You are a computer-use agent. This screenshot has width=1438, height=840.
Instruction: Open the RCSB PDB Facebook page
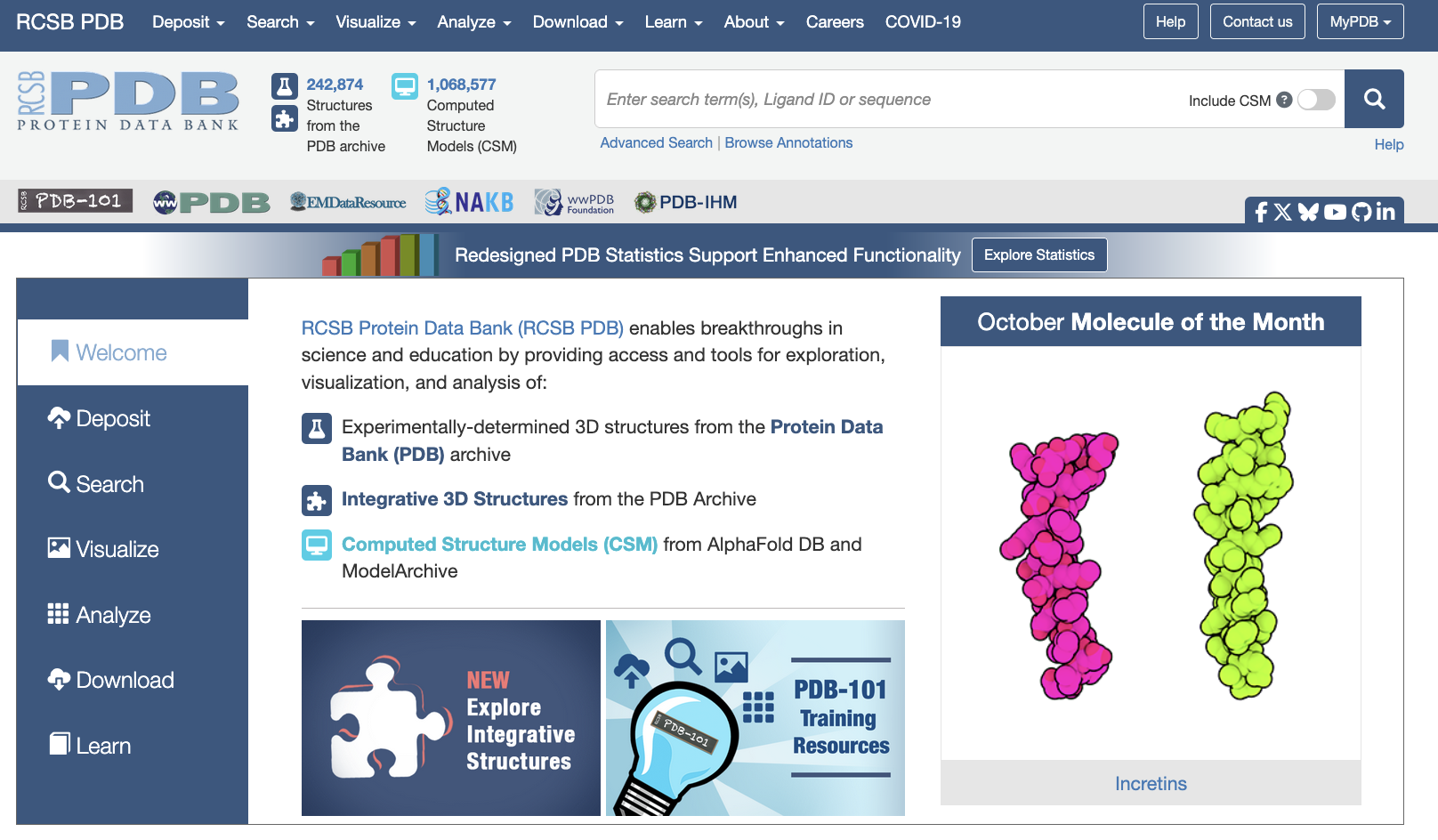pyautogui.click(x=1260, y=212)
